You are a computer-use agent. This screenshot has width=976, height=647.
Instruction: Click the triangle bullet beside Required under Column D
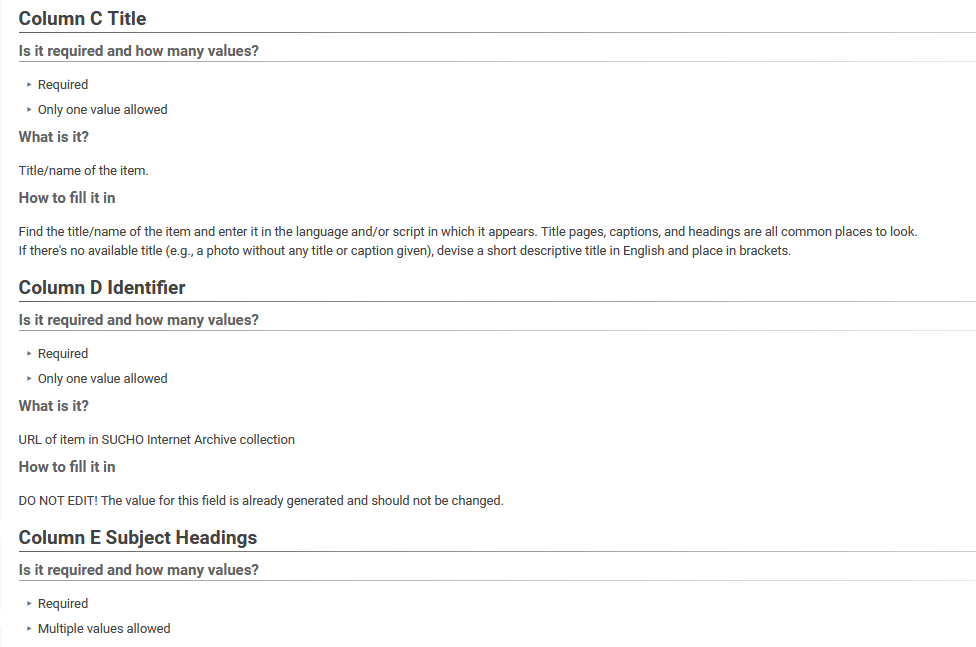pyautogui.click(x=29, y=353)
